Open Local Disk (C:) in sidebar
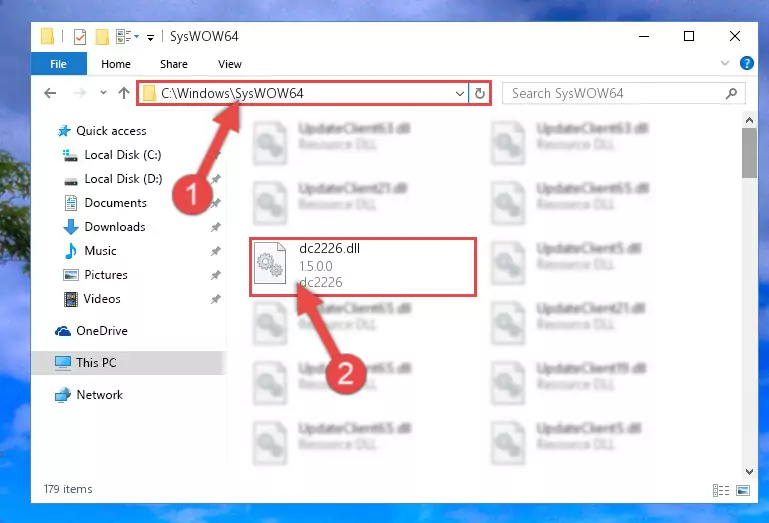 pos(123,155)
